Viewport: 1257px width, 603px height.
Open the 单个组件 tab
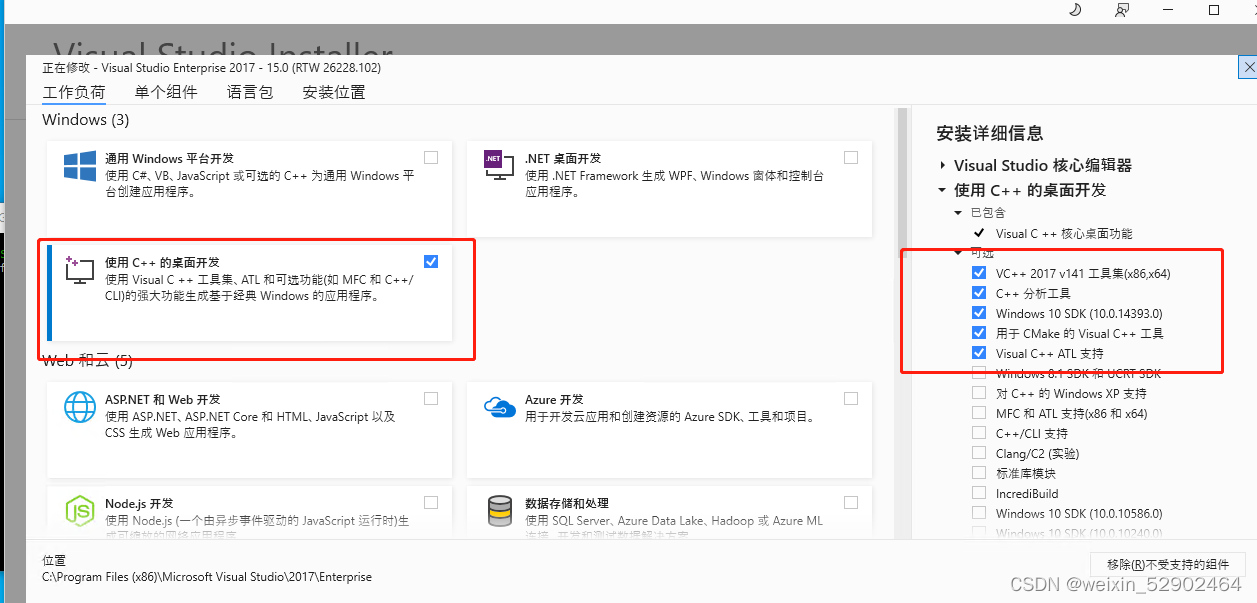(x=166, y=92)
